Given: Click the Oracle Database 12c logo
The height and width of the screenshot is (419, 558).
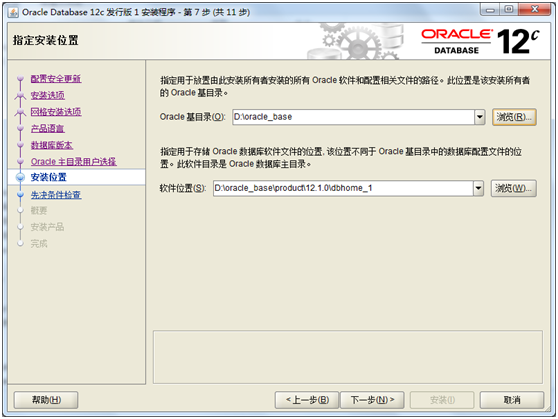Looking at the screenshot, I should click(480, 42).
